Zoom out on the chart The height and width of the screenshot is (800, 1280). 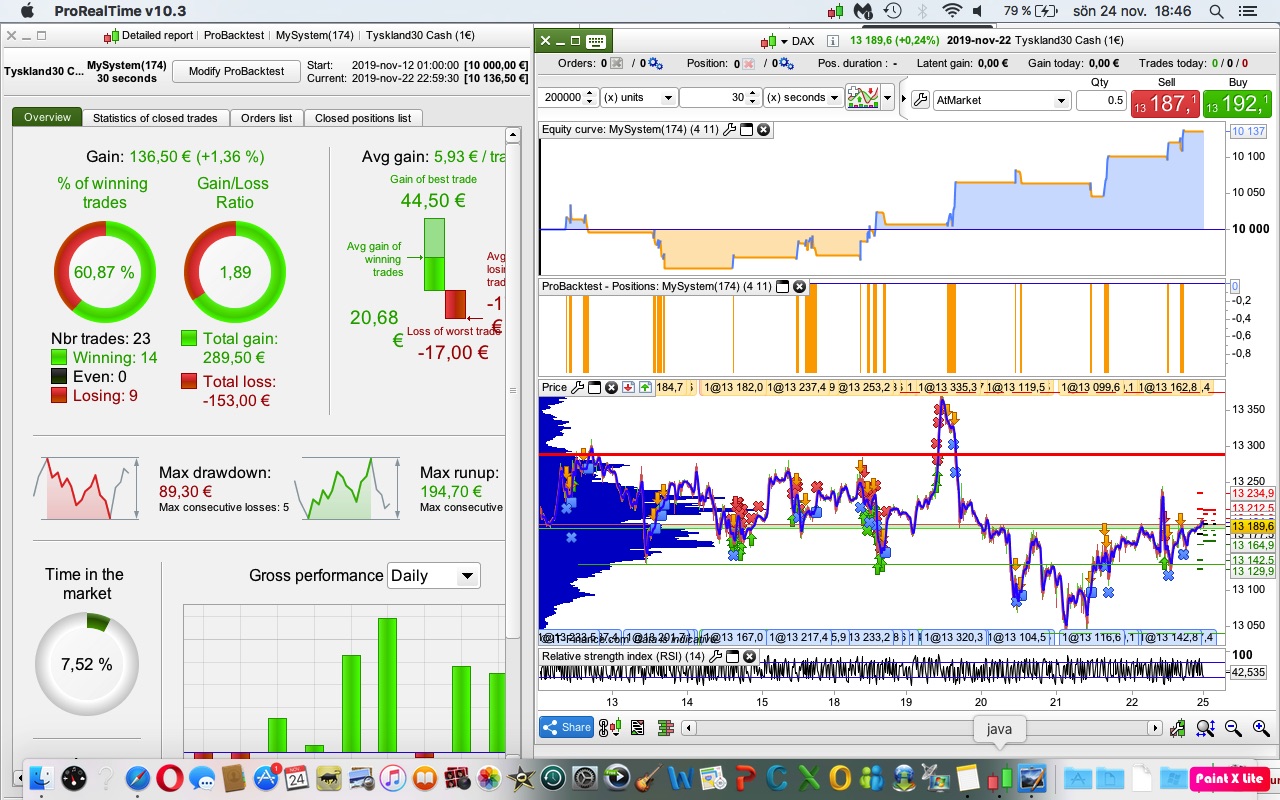[1233, 729]
